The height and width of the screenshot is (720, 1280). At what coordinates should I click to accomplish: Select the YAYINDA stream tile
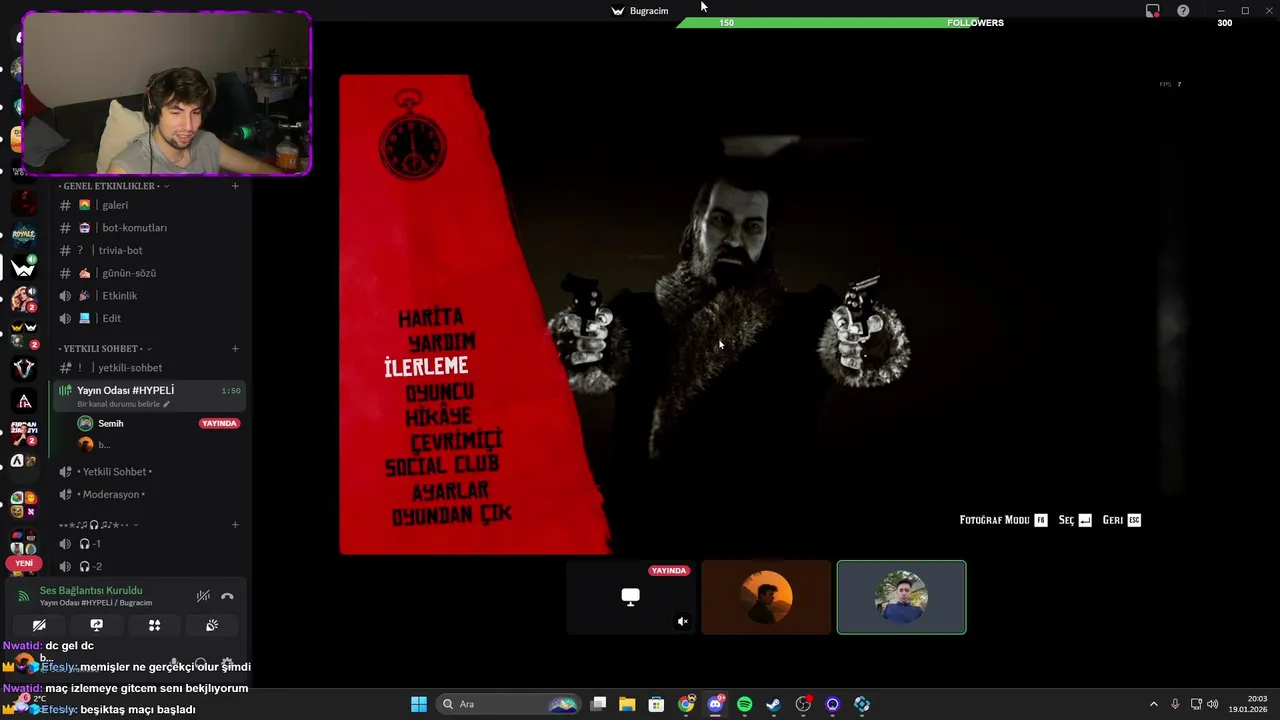tap(630, 597)
